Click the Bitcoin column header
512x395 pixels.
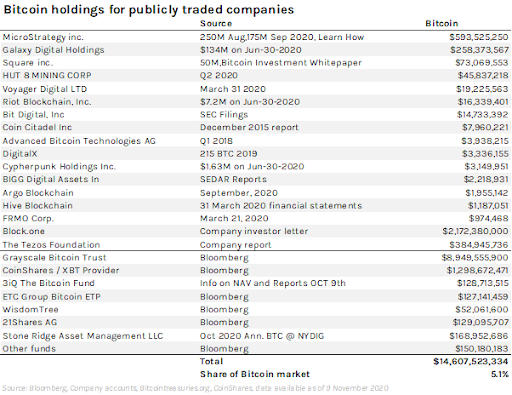[442, 23]
